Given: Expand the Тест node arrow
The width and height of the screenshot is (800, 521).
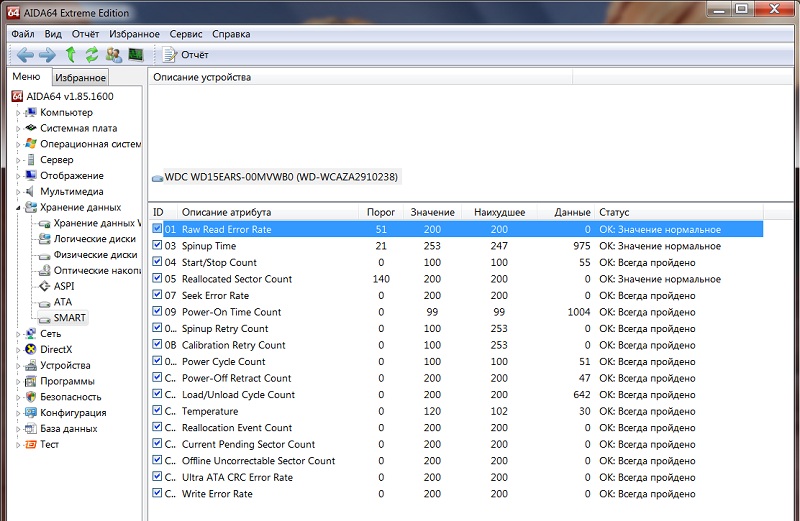Looking at the screenshot, I should pyautogui.click(x=18, y=445).
